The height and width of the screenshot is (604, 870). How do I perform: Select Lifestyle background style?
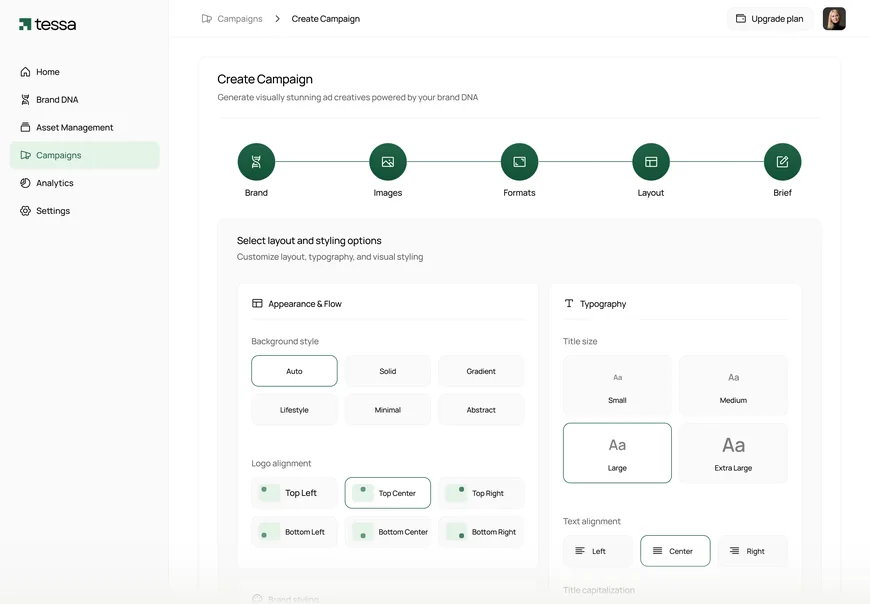point(294,410)
